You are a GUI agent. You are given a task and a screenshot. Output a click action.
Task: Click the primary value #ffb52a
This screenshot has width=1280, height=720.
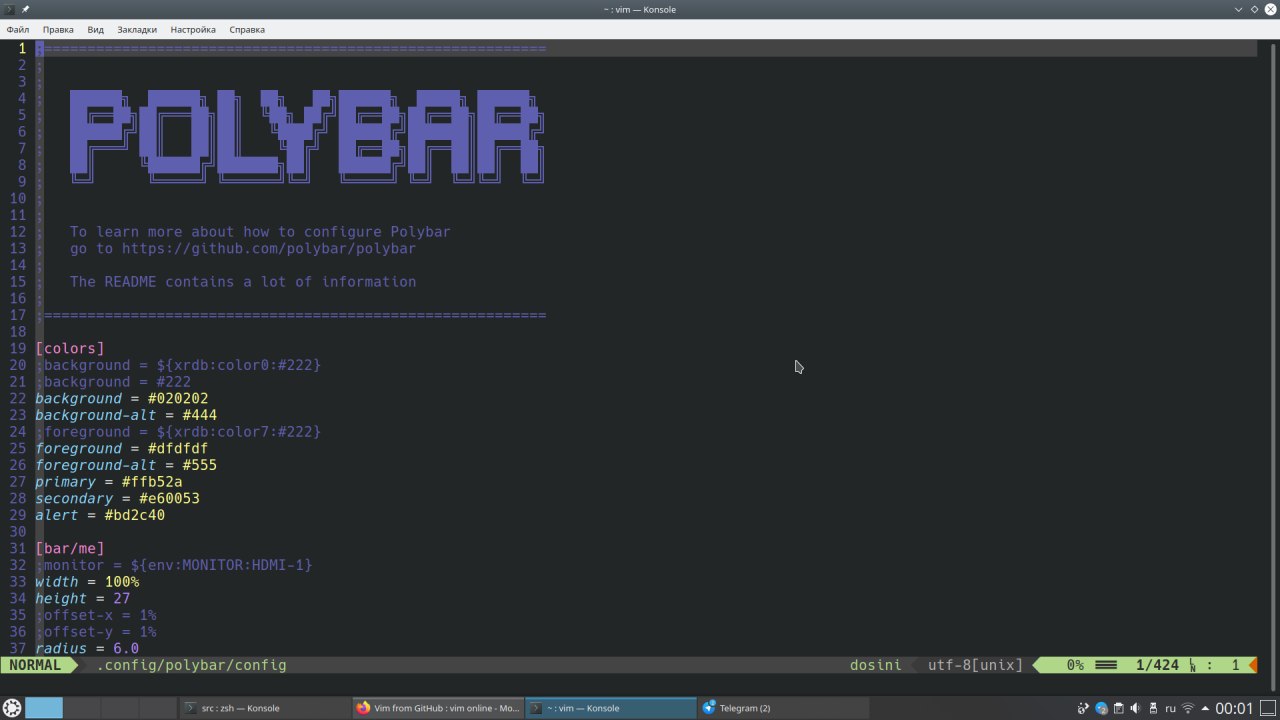152,482
